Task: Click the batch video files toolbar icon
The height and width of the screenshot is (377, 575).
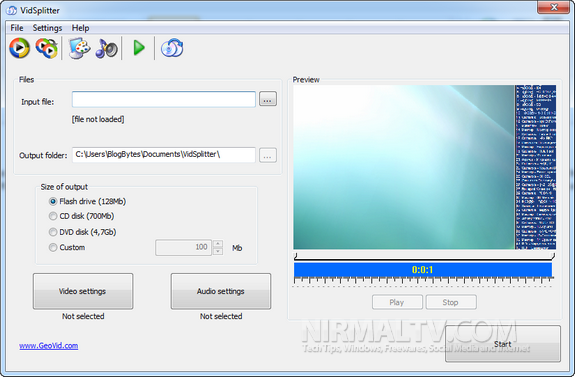Action: pos(47,48)
